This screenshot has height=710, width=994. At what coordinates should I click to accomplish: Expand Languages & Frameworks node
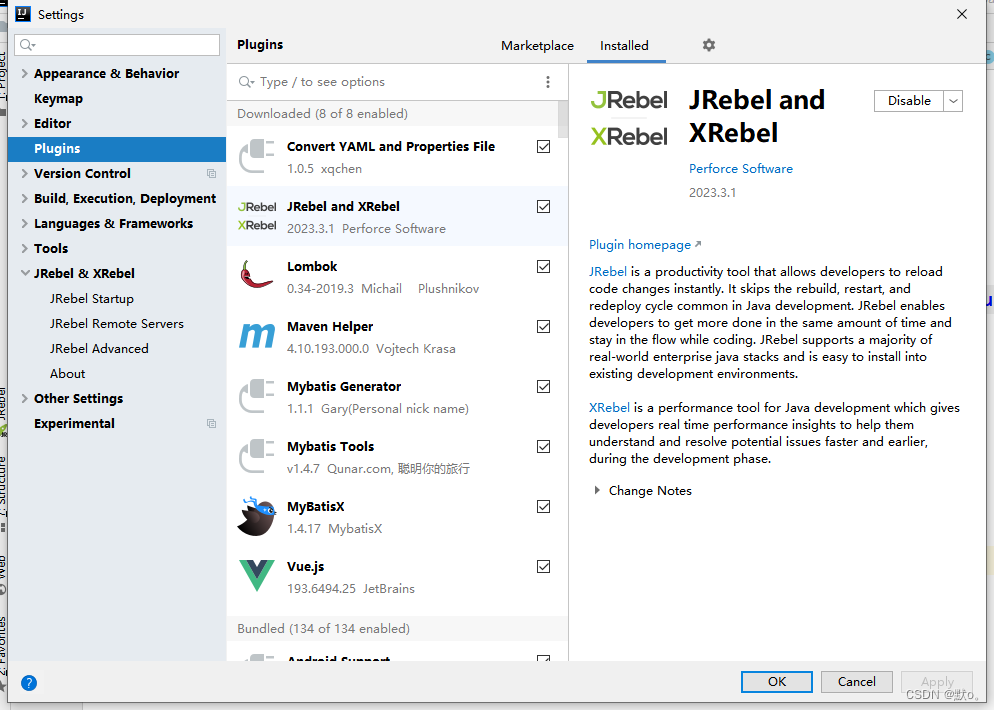[24, 224]
